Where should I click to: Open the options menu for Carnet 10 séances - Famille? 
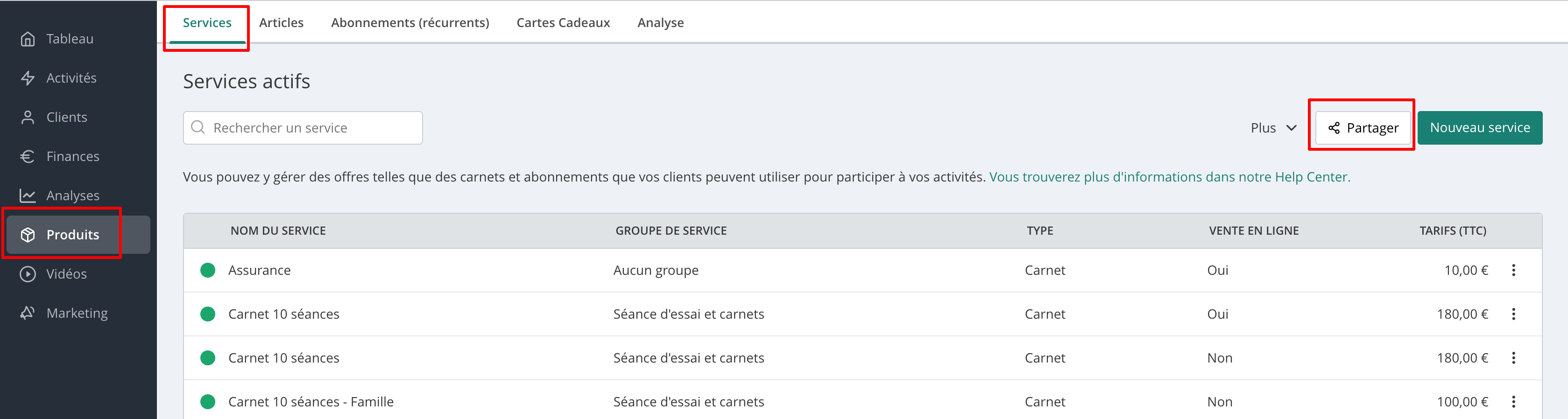click(1513, 401)
